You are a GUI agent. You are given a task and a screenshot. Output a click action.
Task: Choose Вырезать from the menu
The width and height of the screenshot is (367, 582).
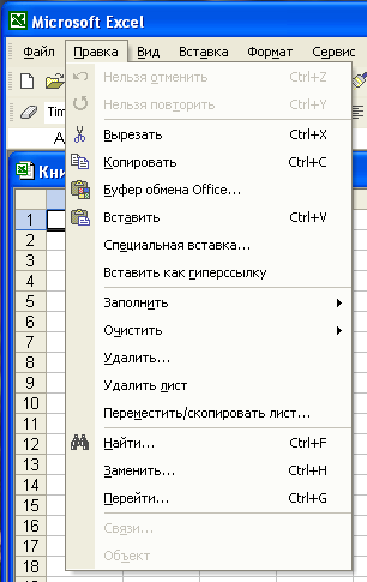pyautogui.click(x=209, y=134)
